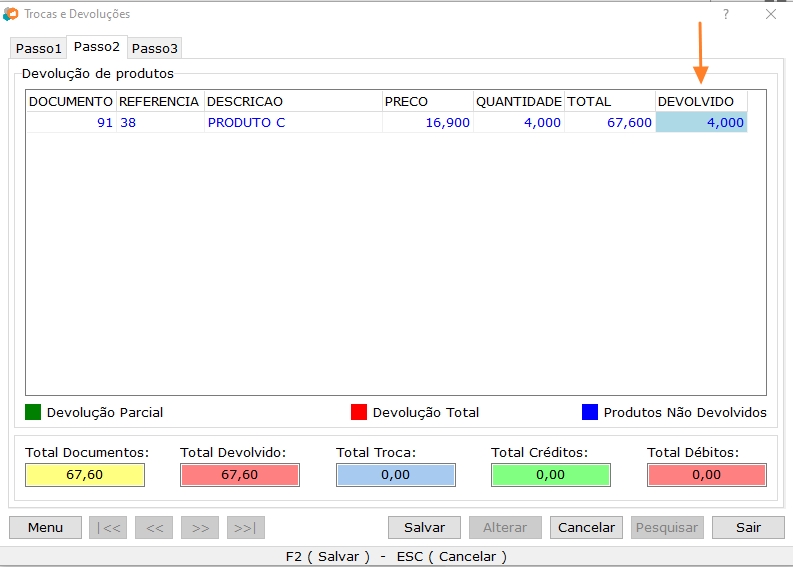The height and width of the screenshot is (567, 793).
Task: Click the Total Devolvido value field
Action: click(240, 475)
